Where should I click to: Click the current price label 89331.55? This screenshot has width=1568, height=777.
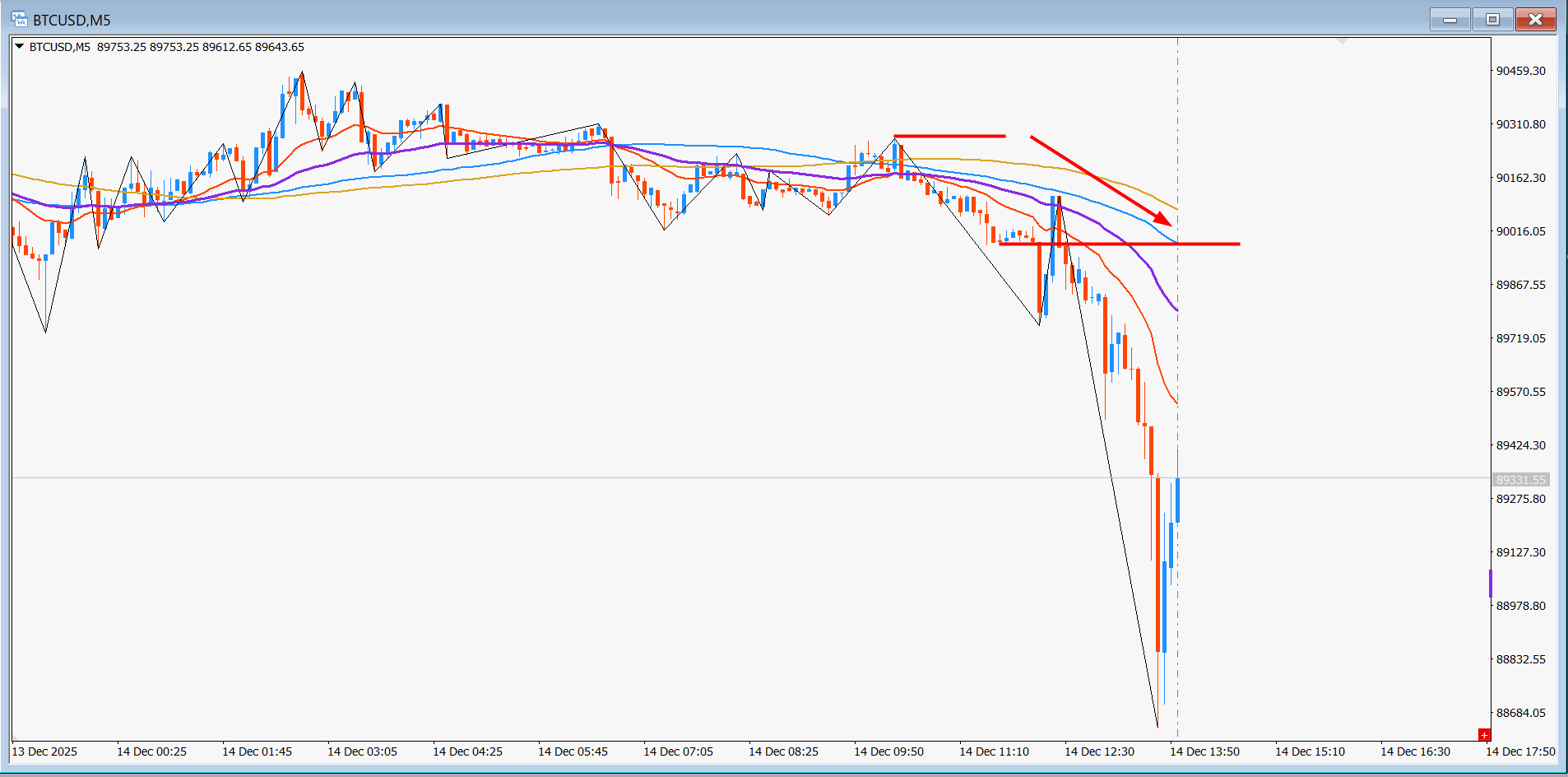click(1520, 479)
